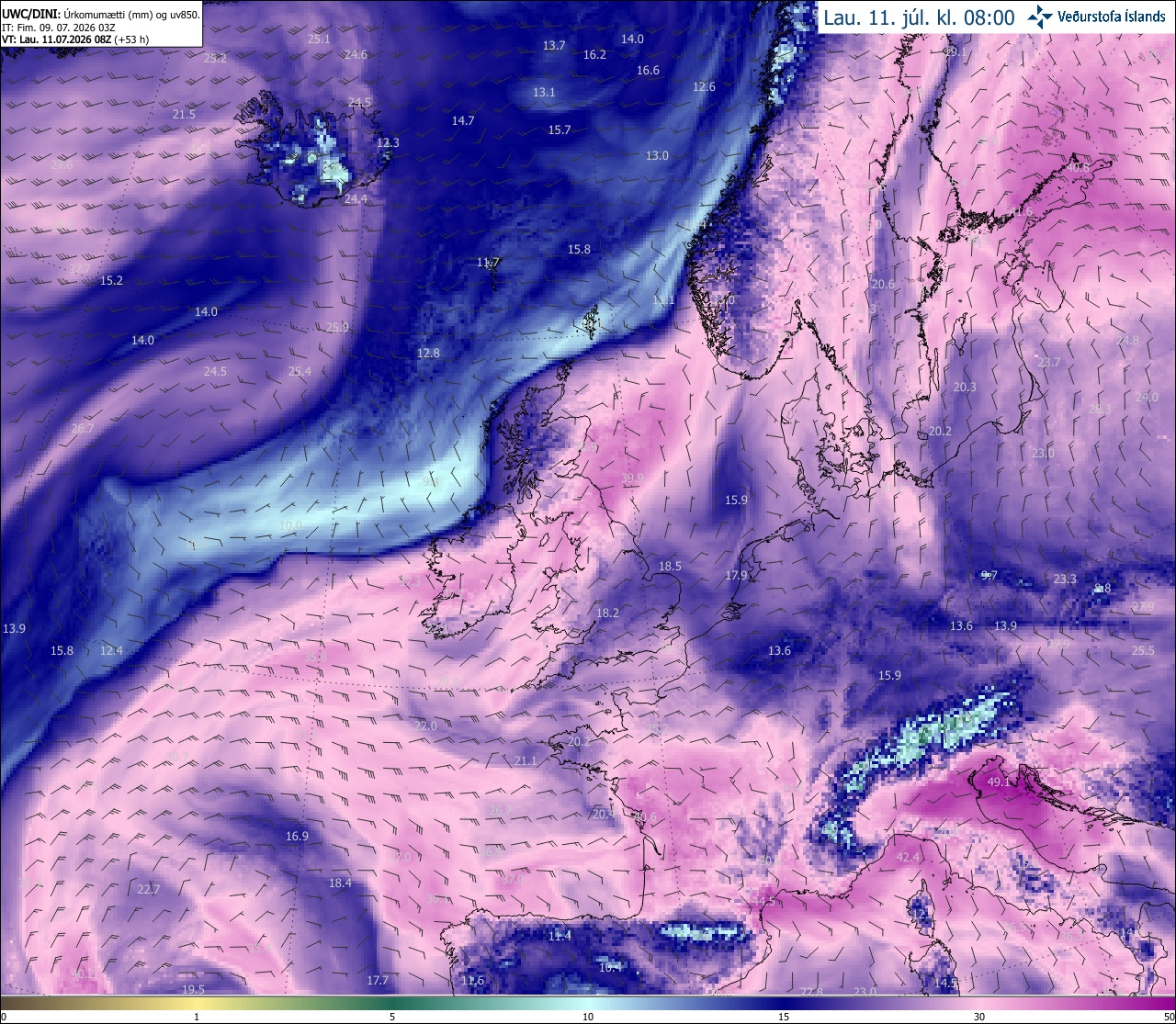Click the 11.4 value over northern Spain
1176x1024 pixels.
(560, 936)
